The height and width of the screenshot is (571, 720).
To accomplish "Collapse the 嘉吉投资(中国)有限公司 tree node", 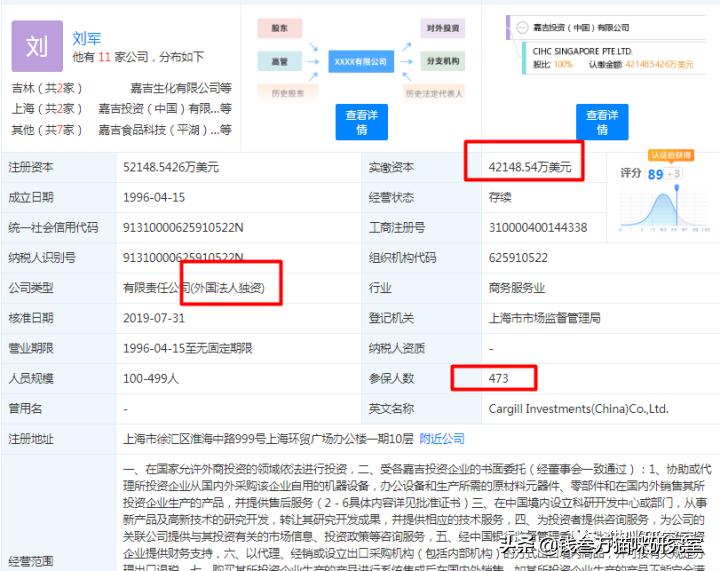I will (x=522, y=28).
